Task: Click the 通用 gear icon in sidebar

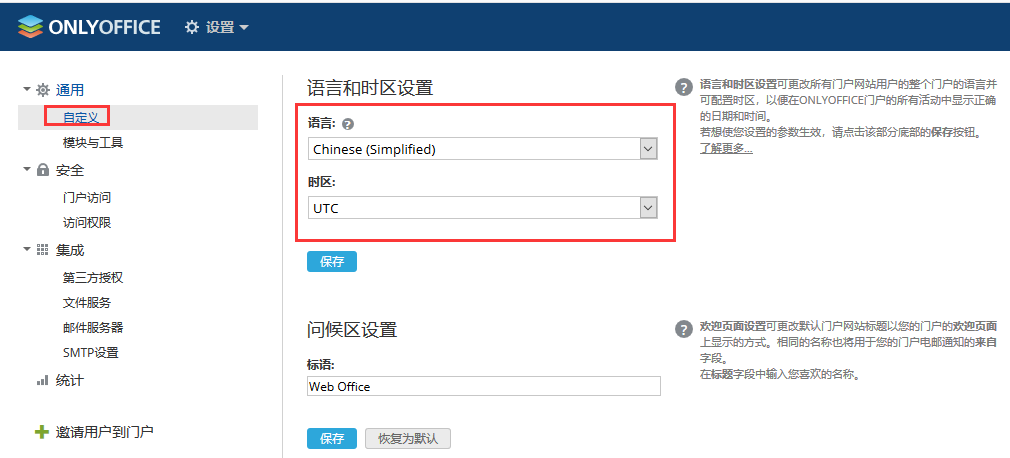Action: click(43, 90)
